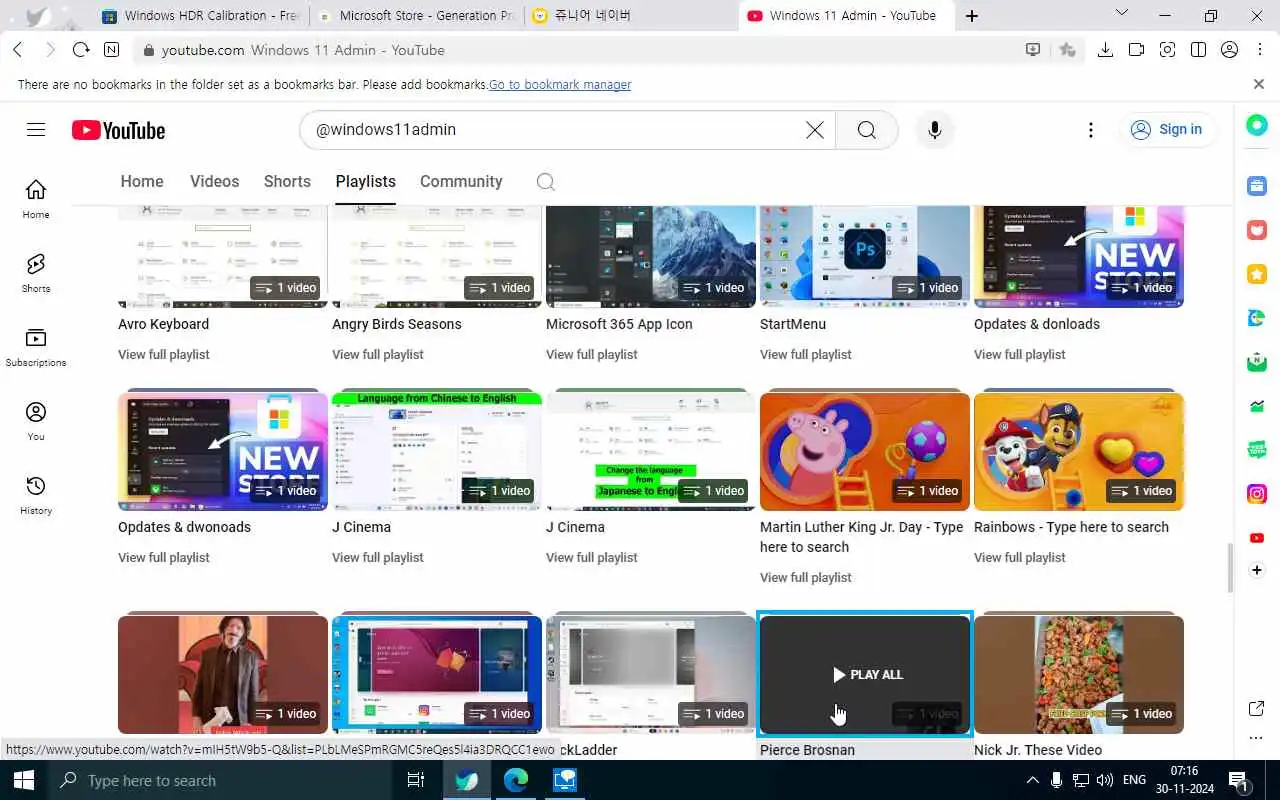Search within channel using magnifier icon
This screenshot has width=1280, height=800.
point(545,181)
